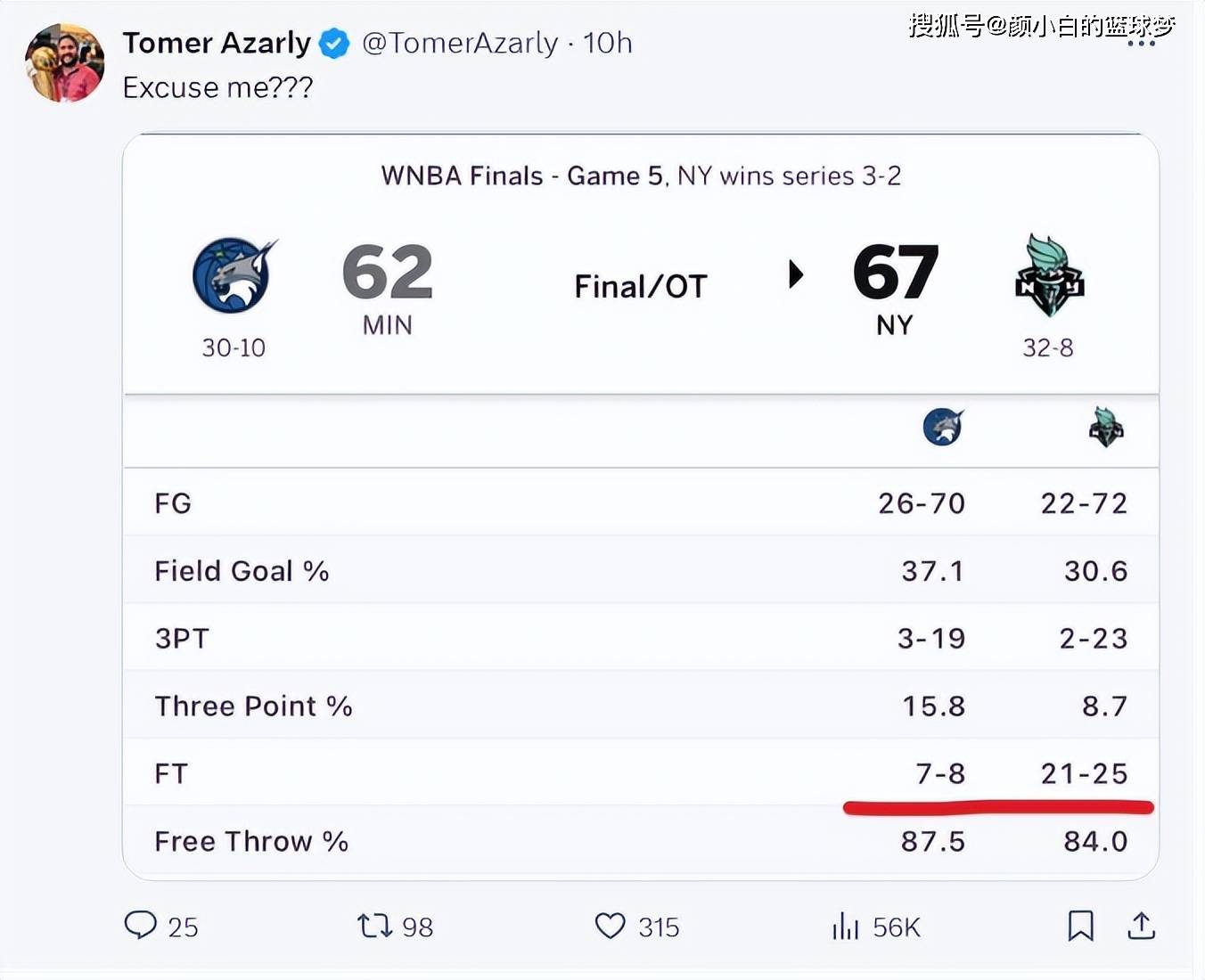Open Tomer Azarly's profile avatar

click(64, 63)
